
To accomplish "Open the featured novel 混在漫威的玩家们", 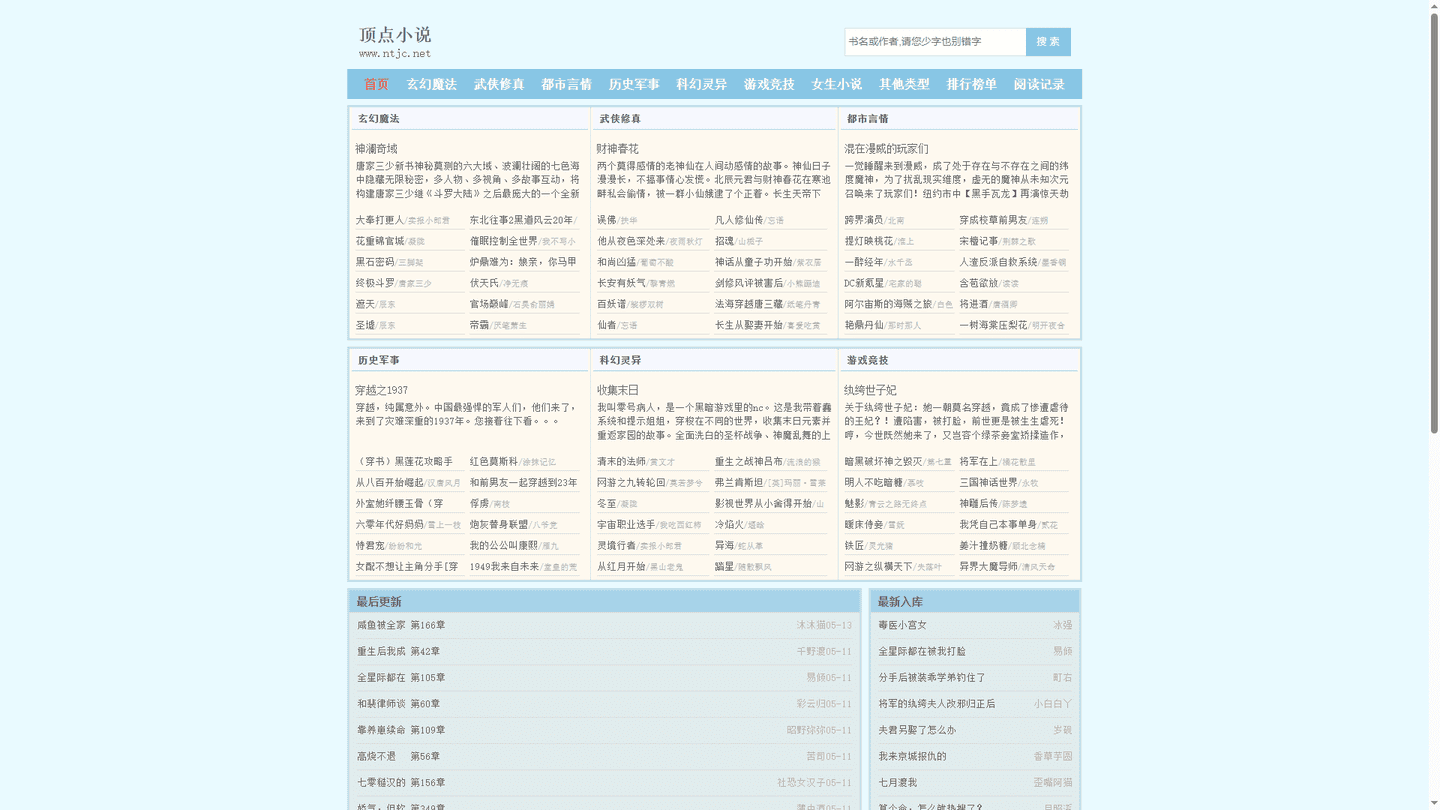I will [886, 149].
